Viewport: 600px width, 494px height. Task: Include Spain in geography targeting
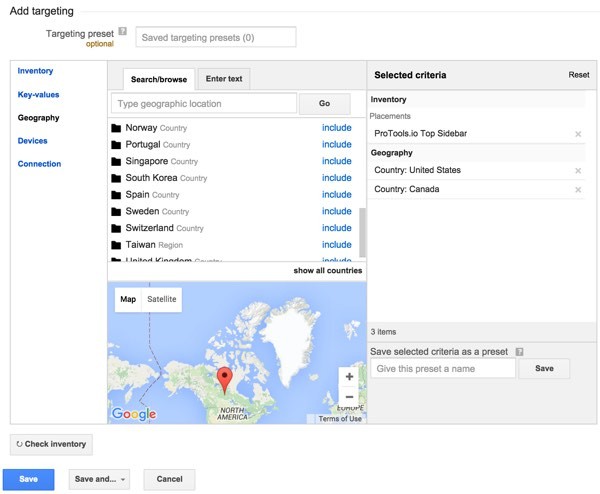[x=336, y=195]
